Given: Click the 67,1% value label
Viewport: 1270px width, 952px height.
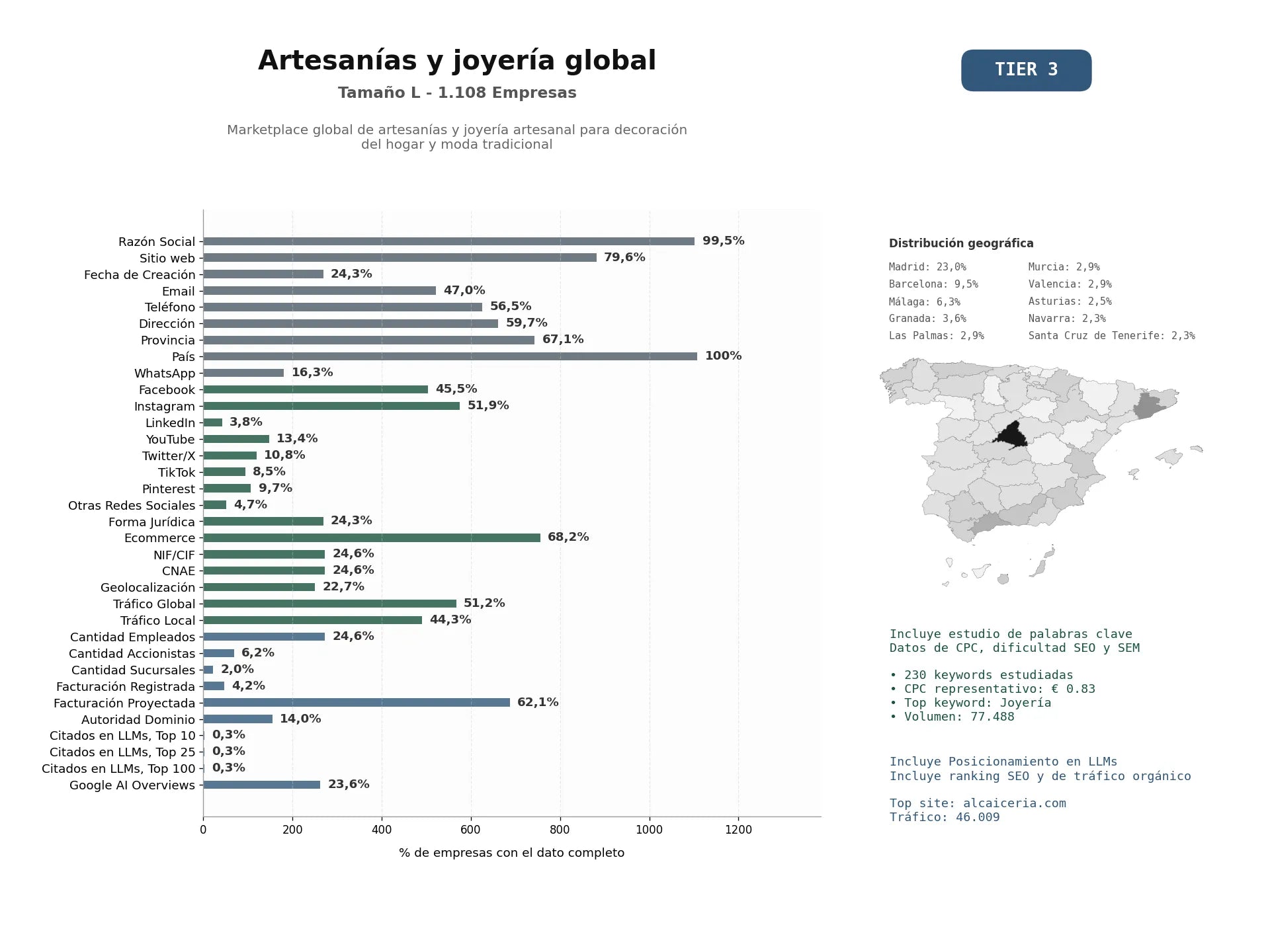Looking at the screenshot, I should [x=563, y=339].
